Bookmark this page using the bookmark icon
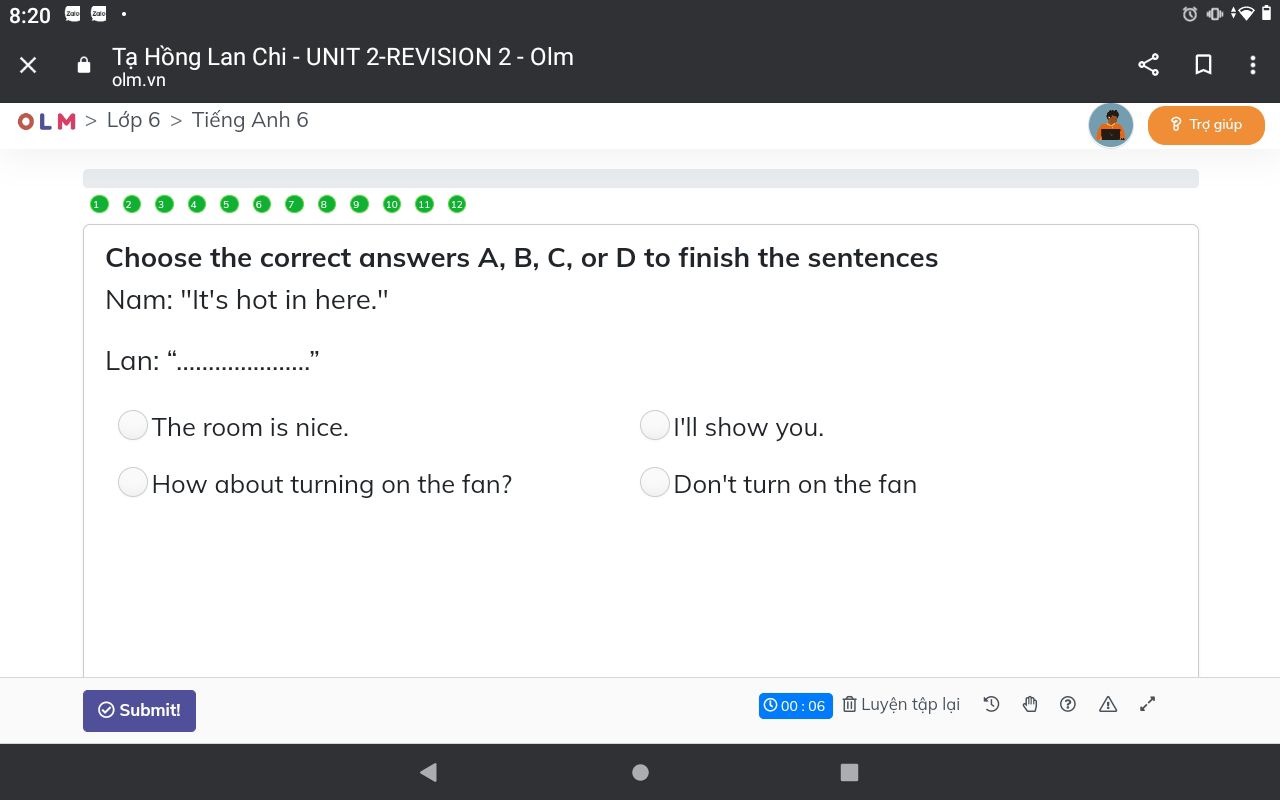The height and width of the screenshot is (800, 1280). (x=1204, y=65)
